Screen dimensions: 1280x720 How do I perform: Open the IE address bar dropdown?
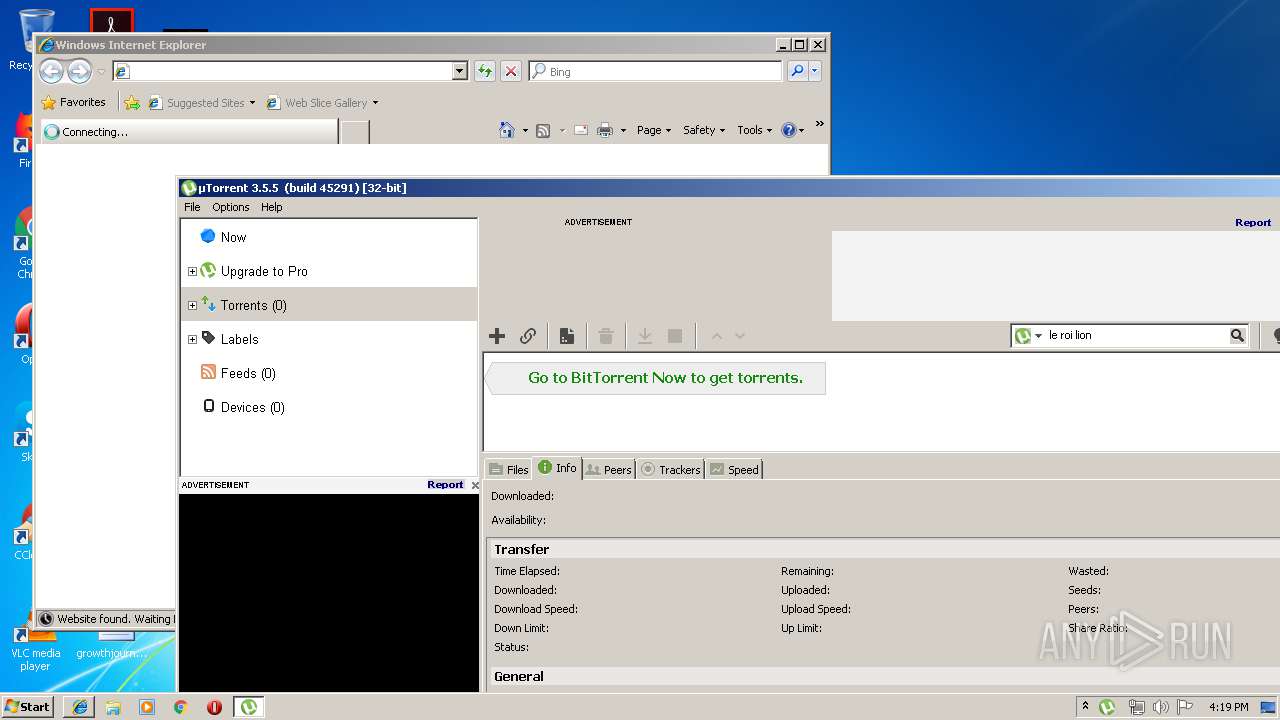(x=460, y=71)
